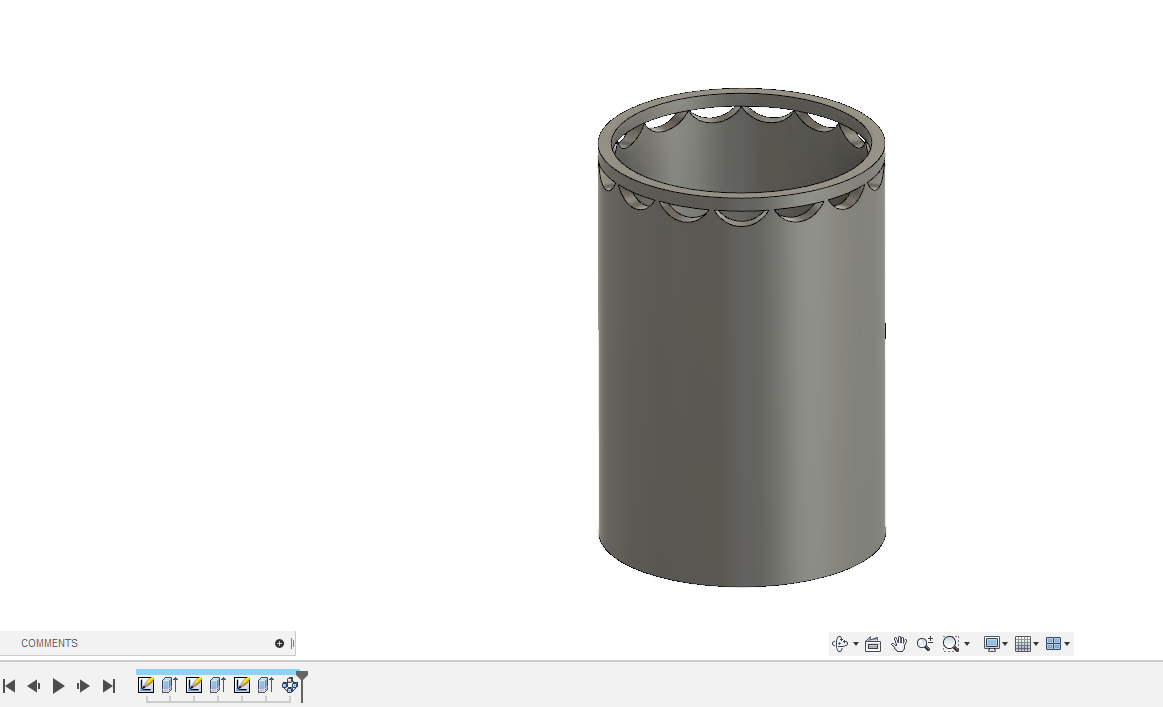The width and height of the screenshot is (1163, 707).
Task: Play the design timeline
Action: point(59,686)
